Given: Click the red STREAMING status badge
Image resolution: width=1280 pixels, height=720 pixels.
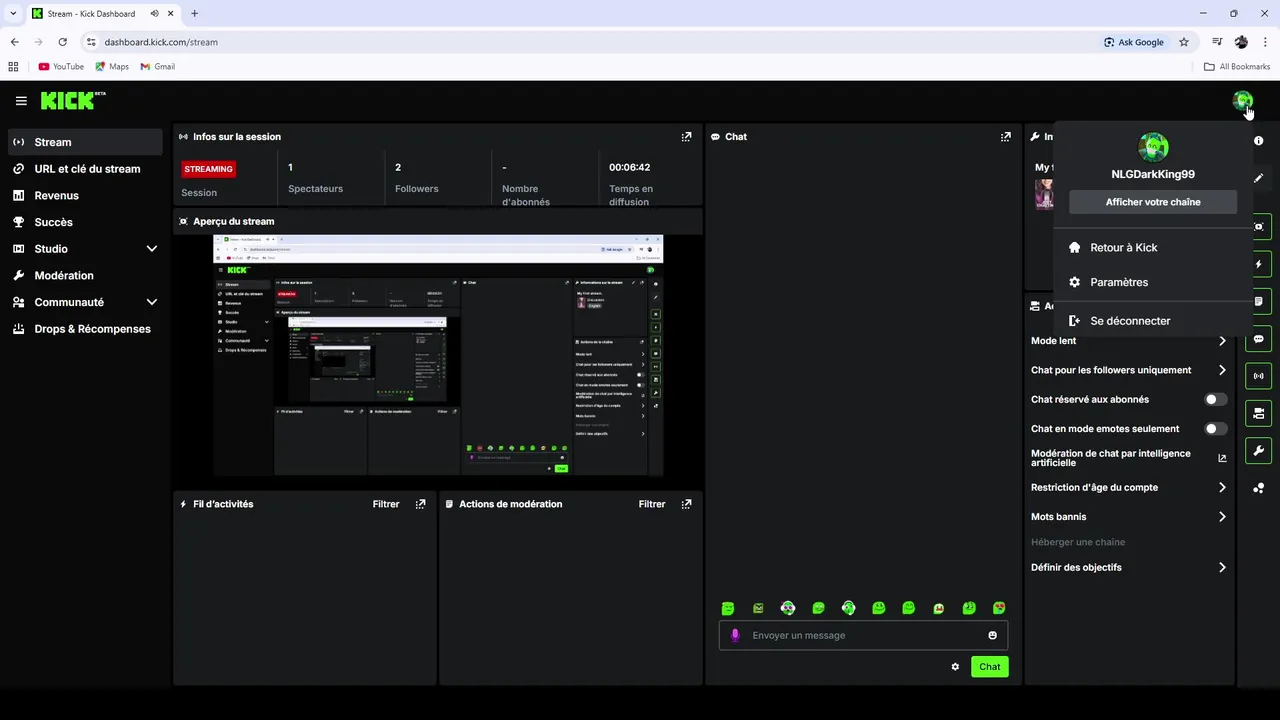Looking at the screenshot, I should pyautogui.click(x=209, y=169).
